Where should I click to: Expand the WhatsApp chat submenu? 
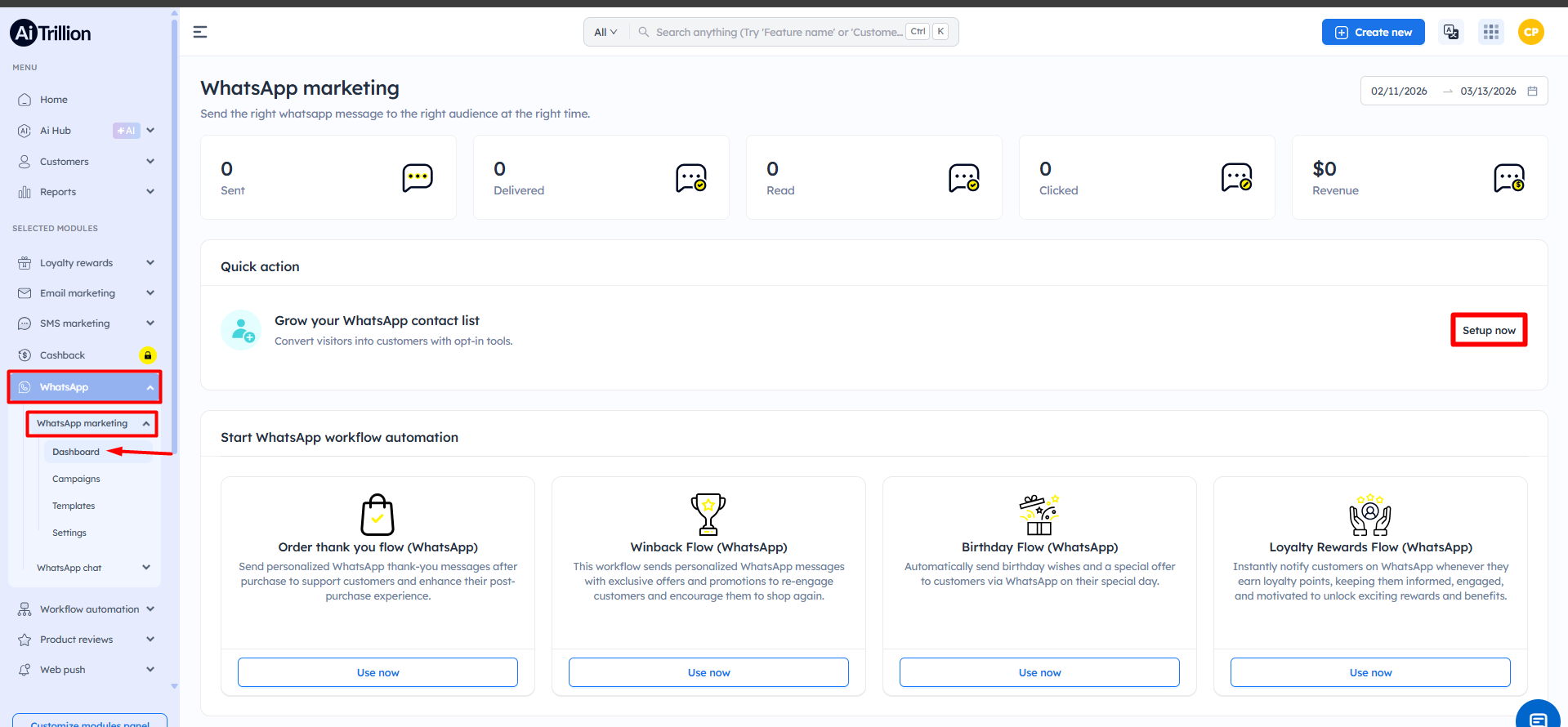tap(146, 568)
